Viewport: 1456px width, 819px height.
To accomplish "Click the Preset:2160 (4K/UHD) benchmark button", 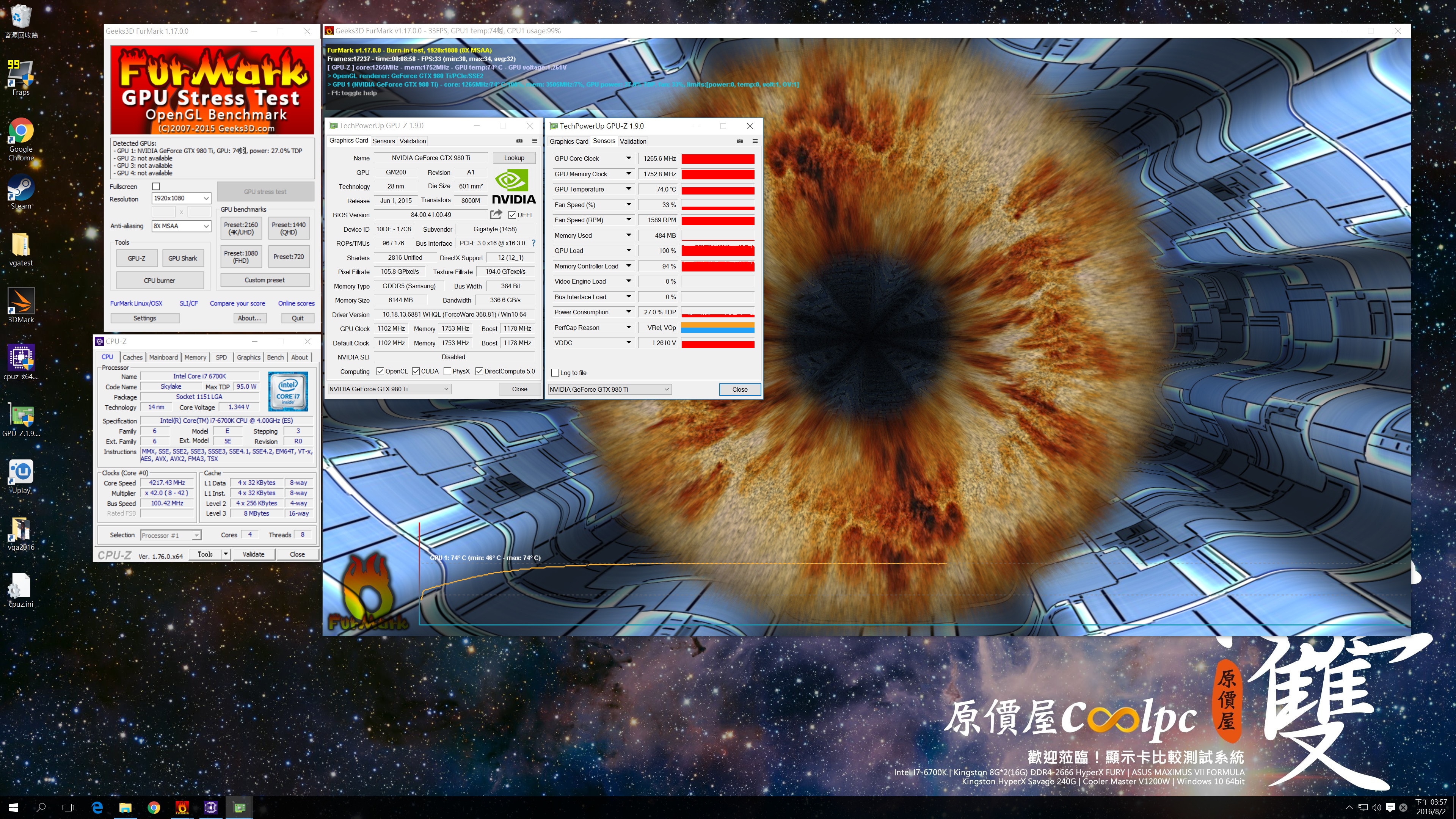I will click(241, 228).
